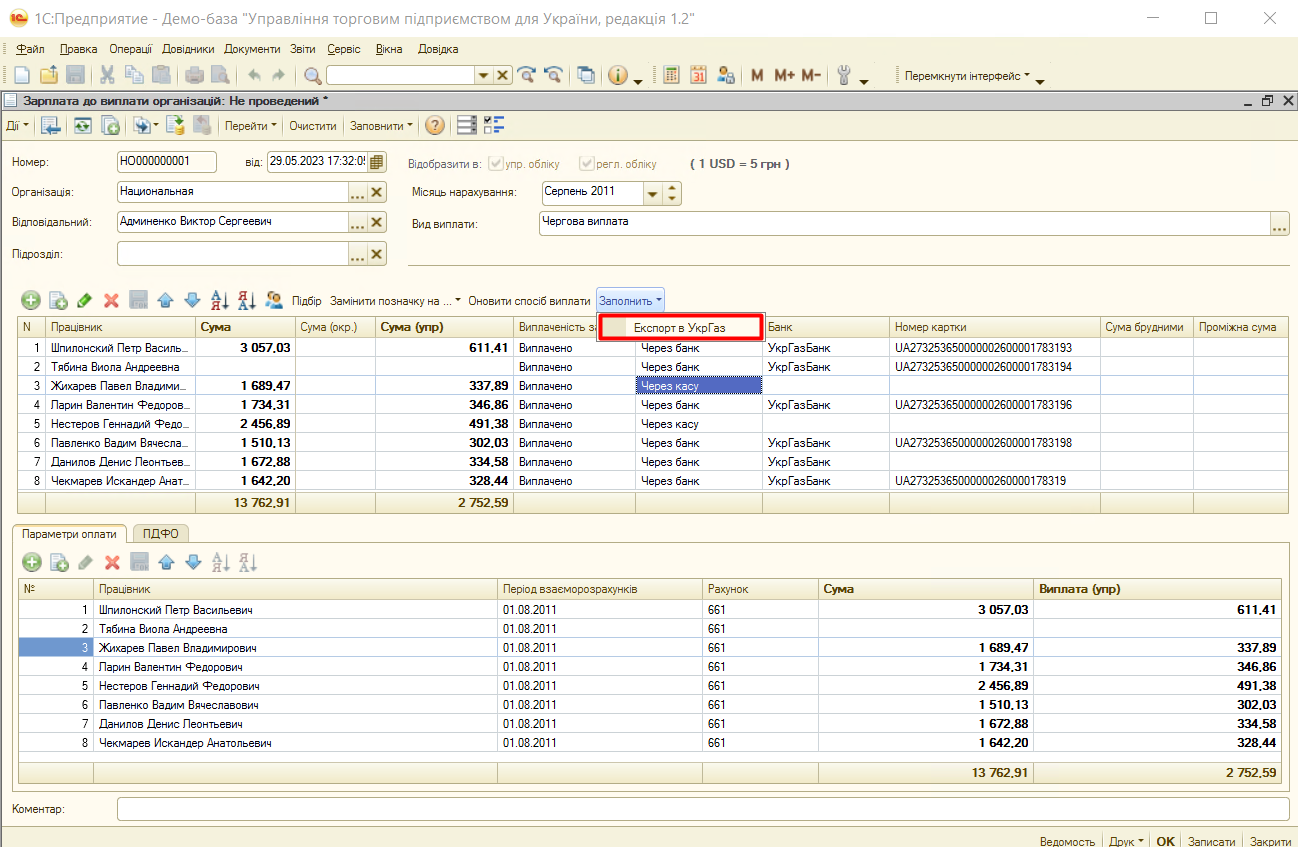The height and width of the screenshot is (847, 1298).
Task: Open the Вид виплати selection ellipsis button
Action: (x=1280, y=225)
